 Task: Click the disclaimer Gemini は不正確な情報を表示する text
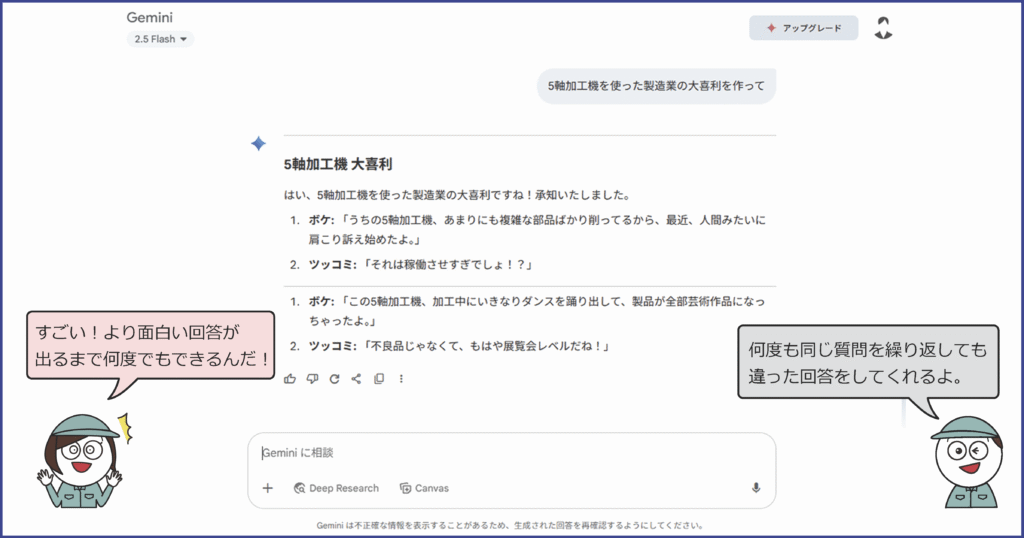tap(510, 525)
